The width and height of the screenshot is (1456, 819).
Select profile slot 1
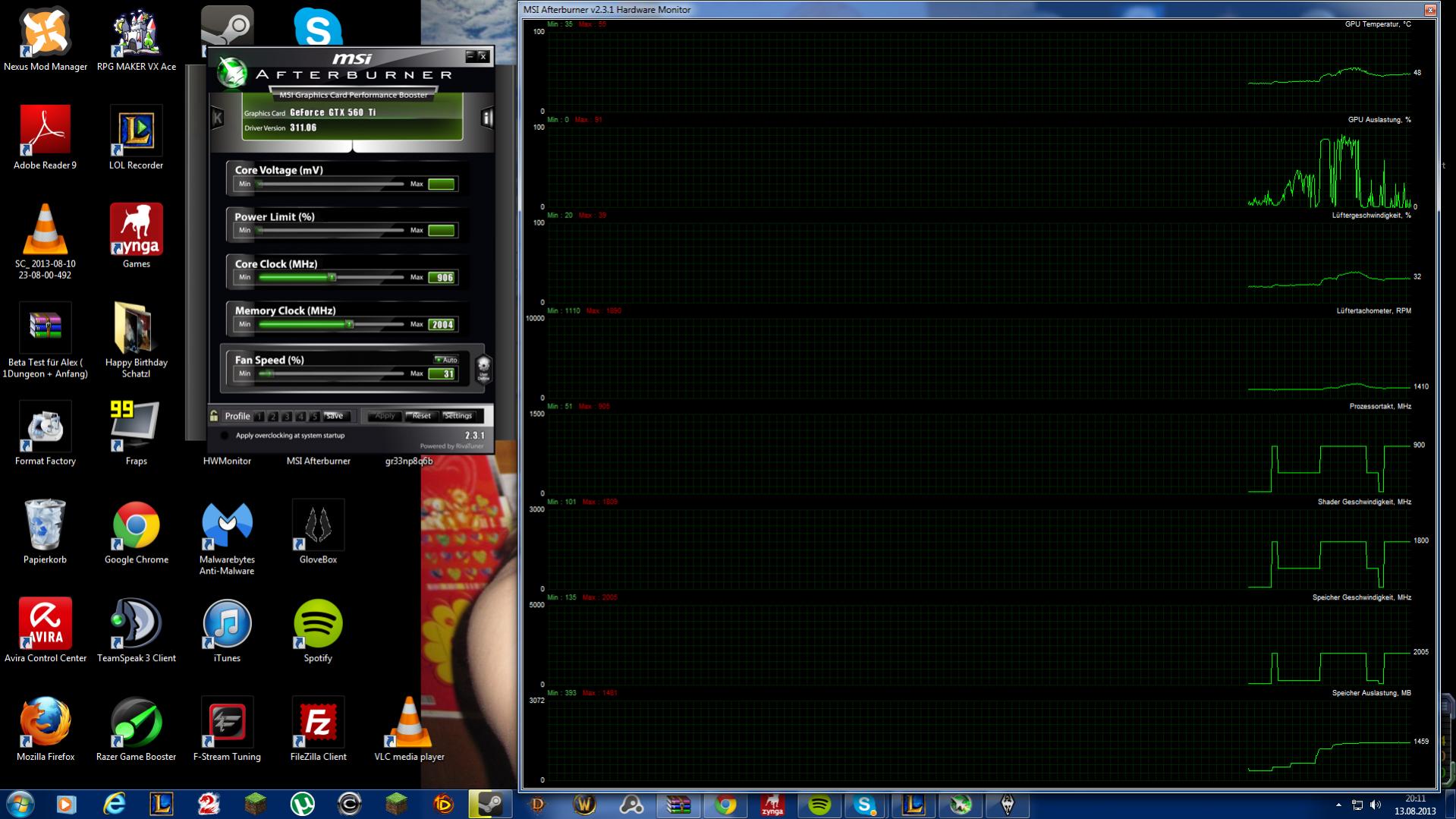click(259, 416)
